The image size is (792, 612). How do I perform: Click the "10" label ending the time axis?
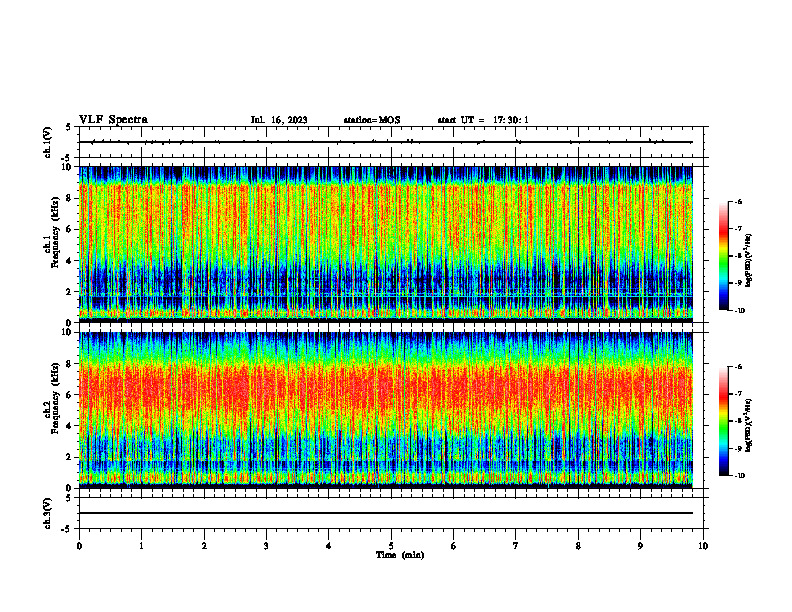click(x=703, y=546)
